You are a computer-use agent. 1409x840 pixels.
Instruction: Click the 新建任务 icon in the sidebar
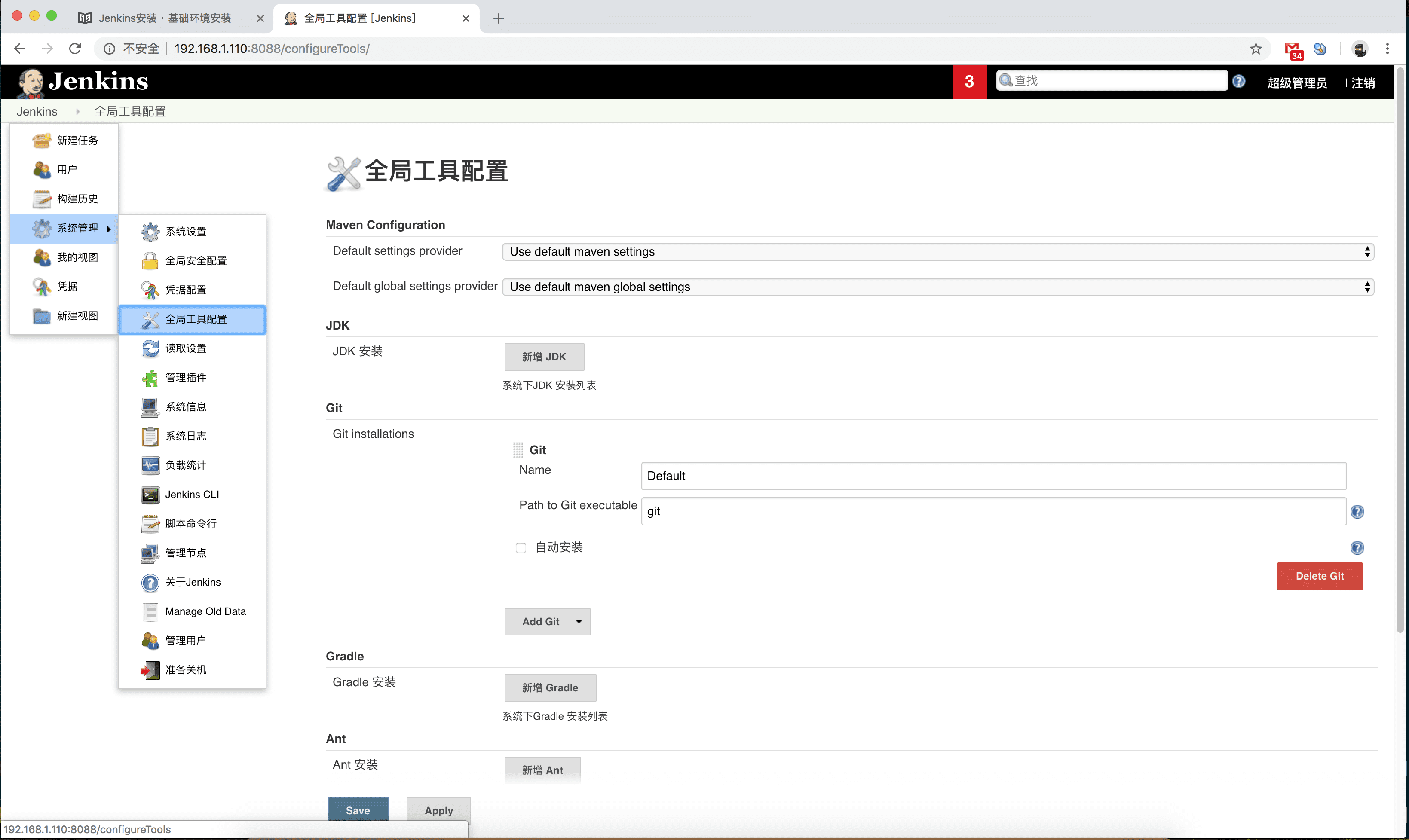pos(41,141)
